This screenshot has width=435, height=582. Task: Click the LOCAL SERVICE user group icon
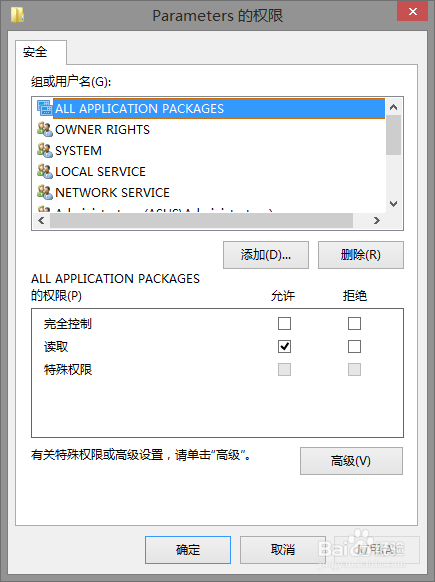point(45,171)
